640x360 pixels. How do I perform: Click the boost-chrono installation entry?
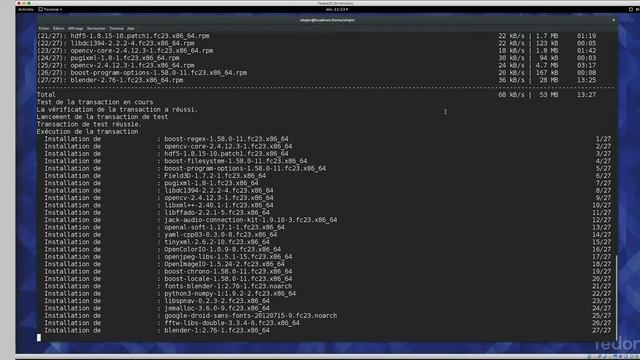(228, 271)
